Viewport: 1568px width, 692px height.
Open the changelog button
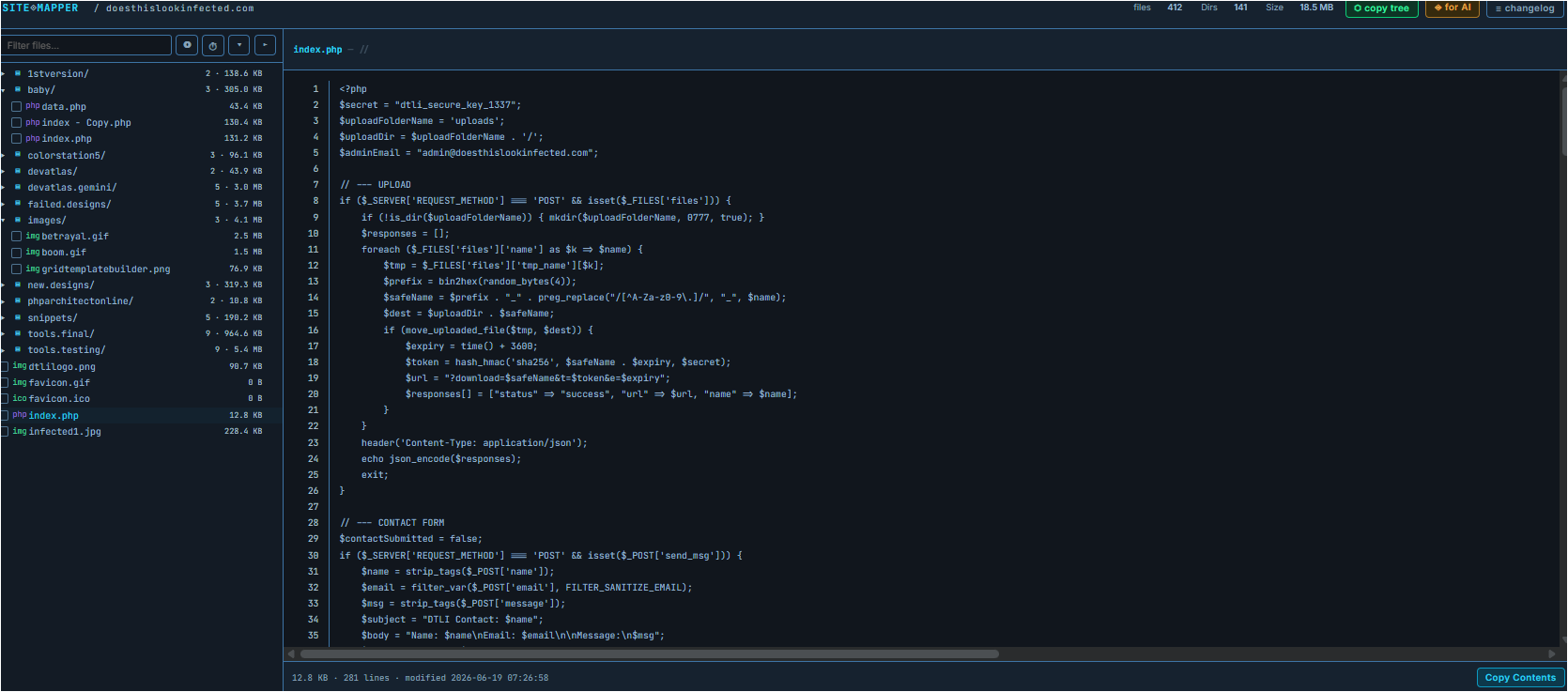(x=1525, y=8)
